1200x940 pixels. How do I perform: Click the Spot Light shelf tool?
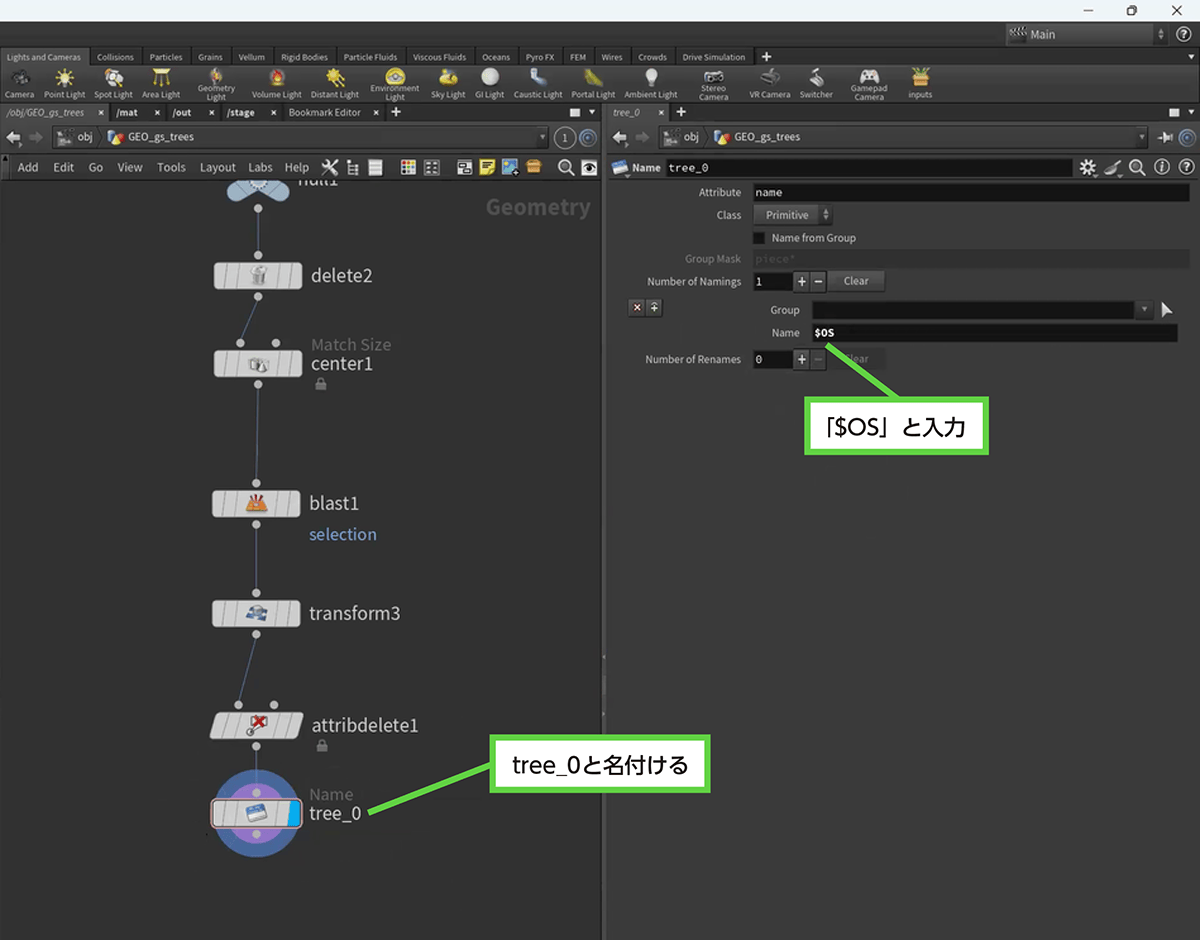(113, 81)
